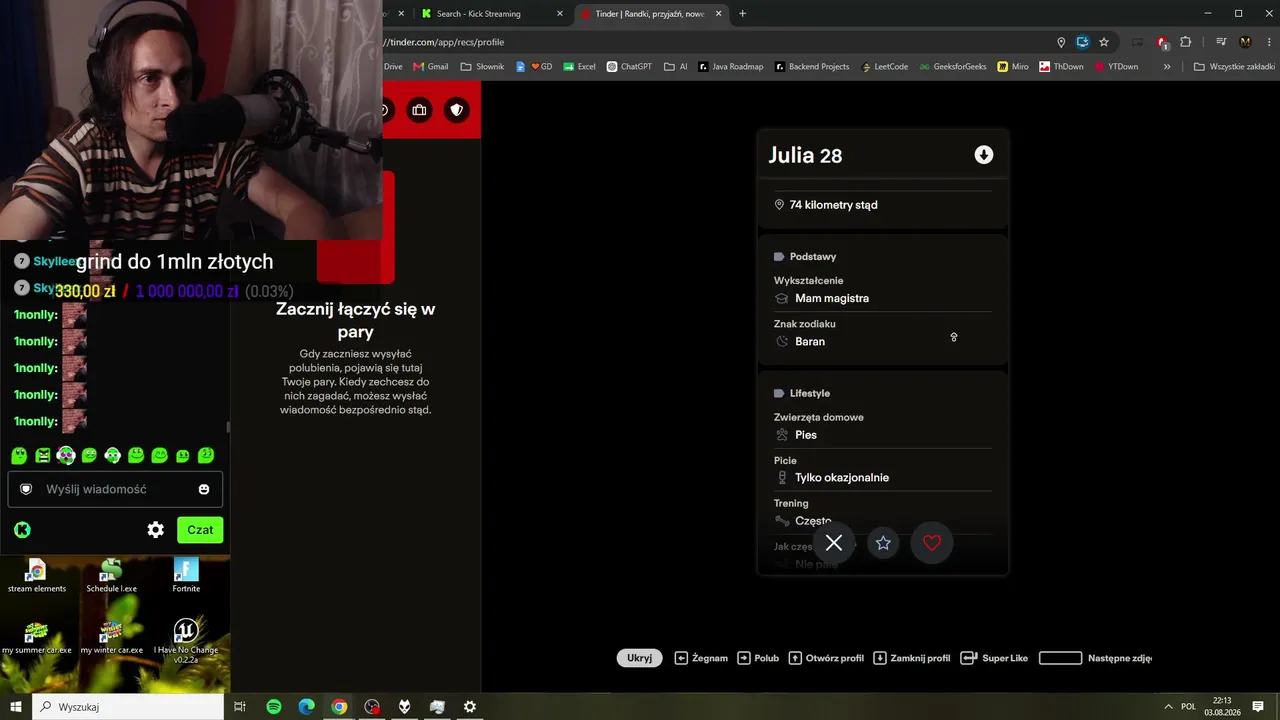
Task: Open the Chrome extensions puzzle icon
Action: coord(1186,42)
